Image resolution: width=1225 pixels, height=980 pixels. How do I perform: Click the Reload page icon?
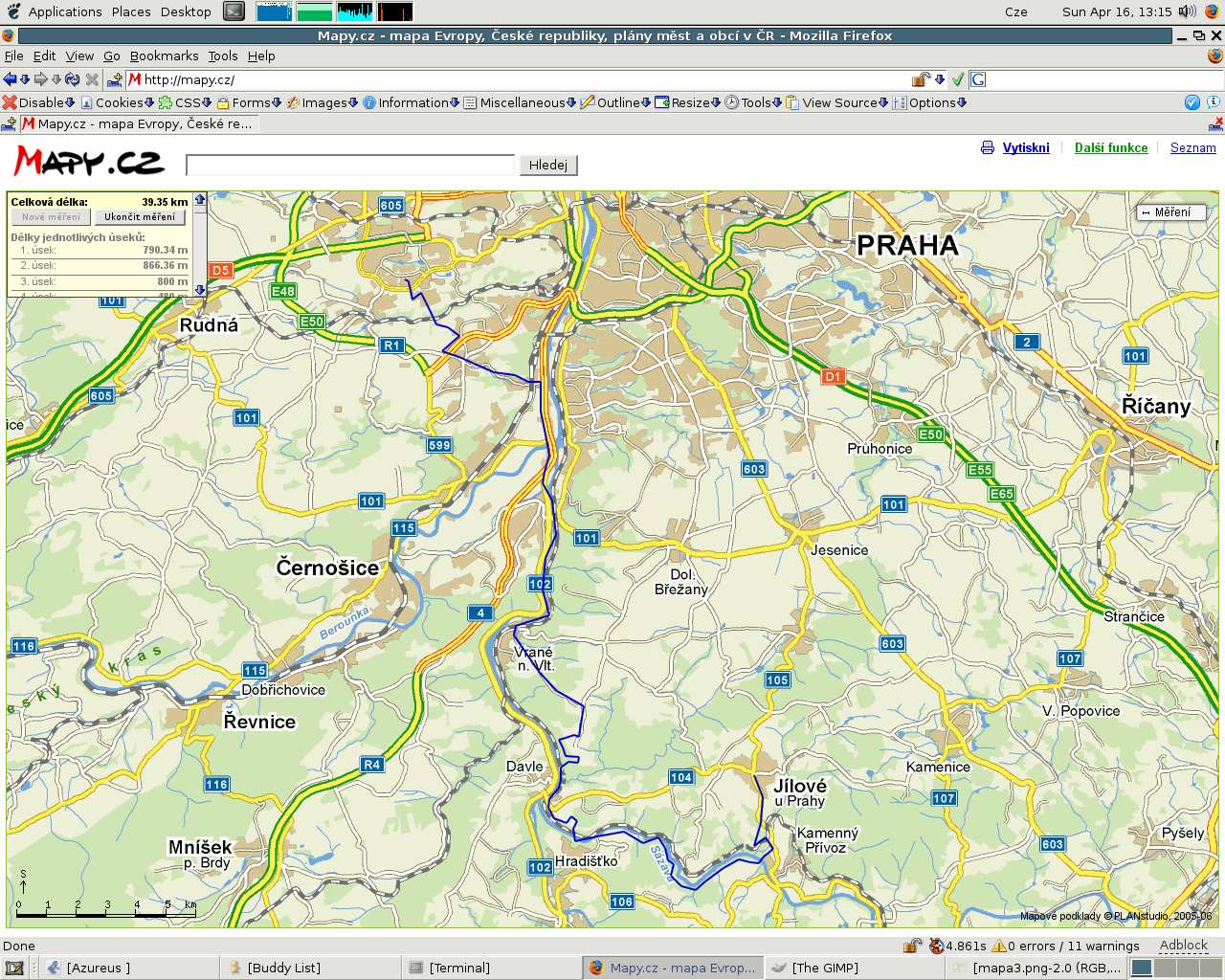(x=72, y=79)
